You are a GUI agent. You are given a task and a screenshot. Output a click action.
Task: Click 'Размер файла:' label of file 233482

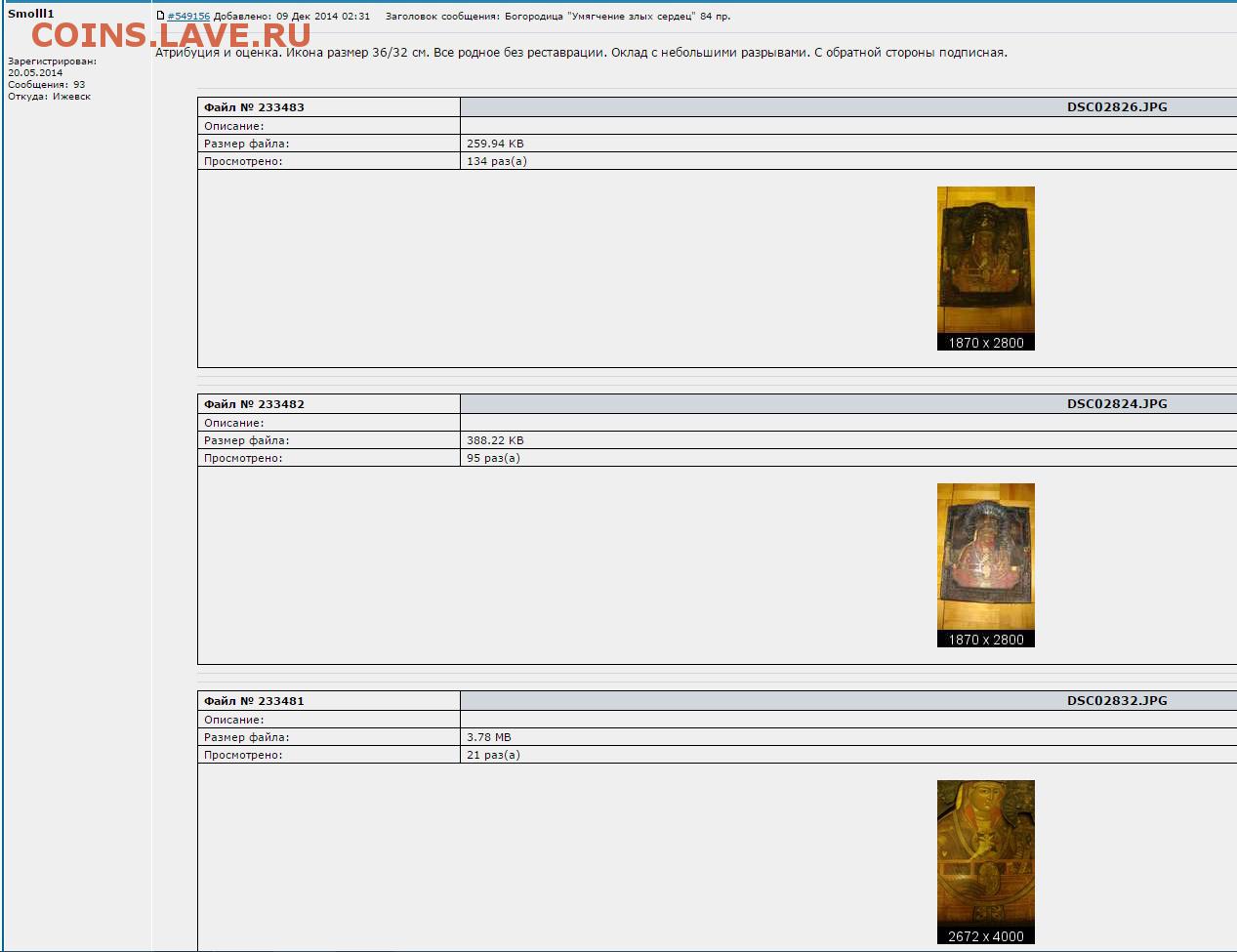point(247,440)
